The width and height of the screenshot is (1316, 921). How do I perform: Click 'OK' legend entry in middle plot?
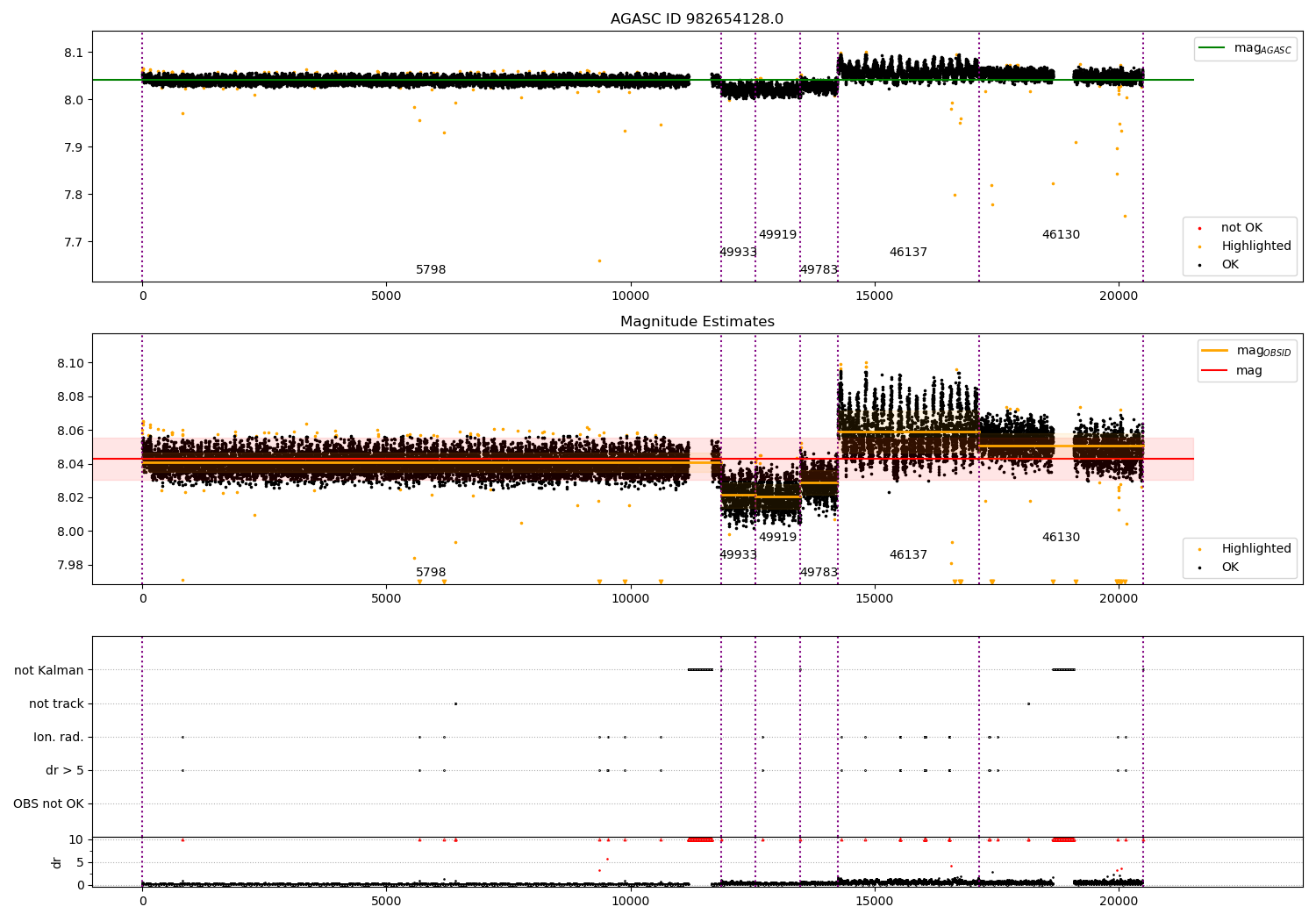tap(1219, 568)
